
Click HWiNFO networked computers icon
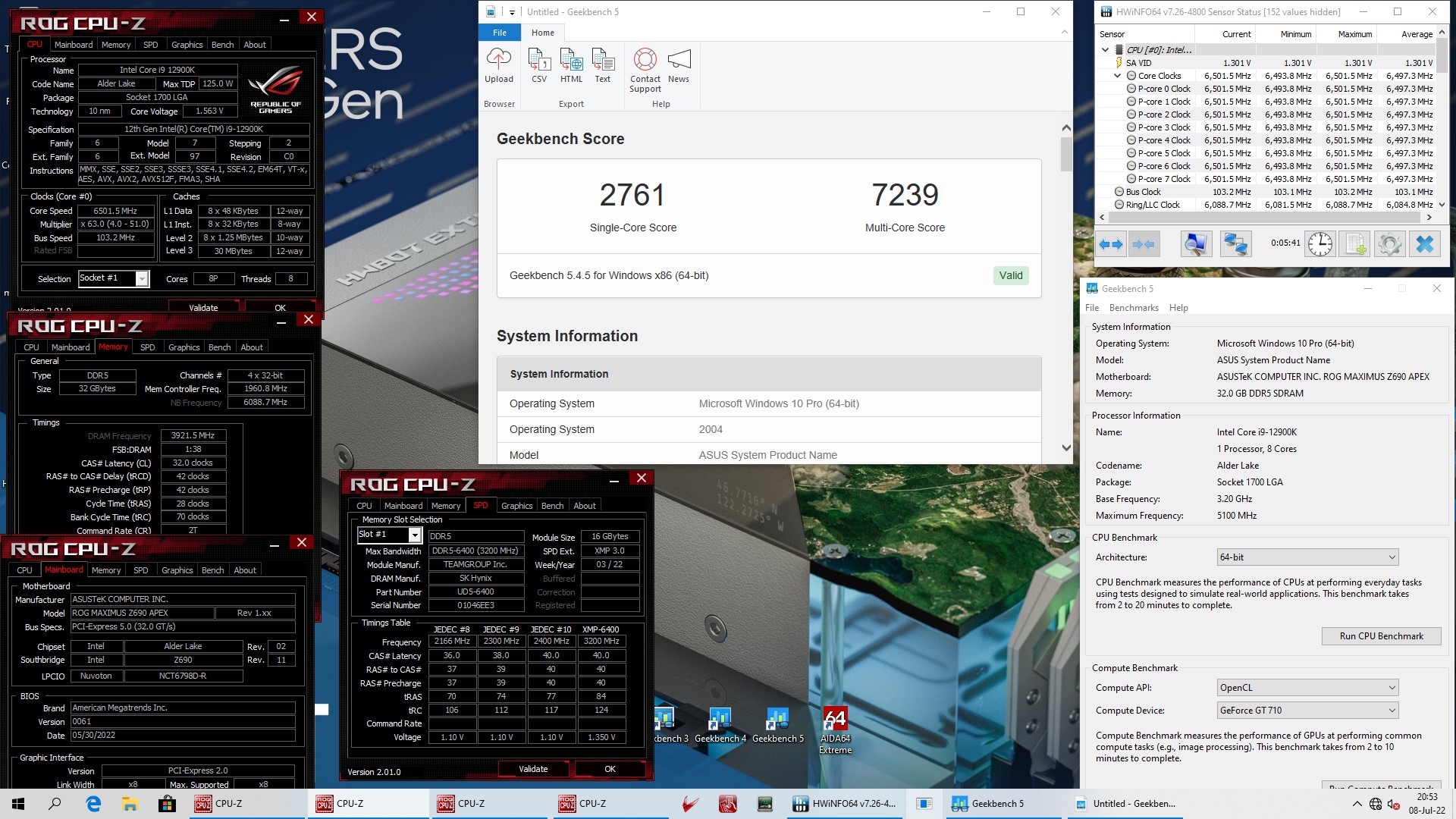click(x=1235, y=243)
